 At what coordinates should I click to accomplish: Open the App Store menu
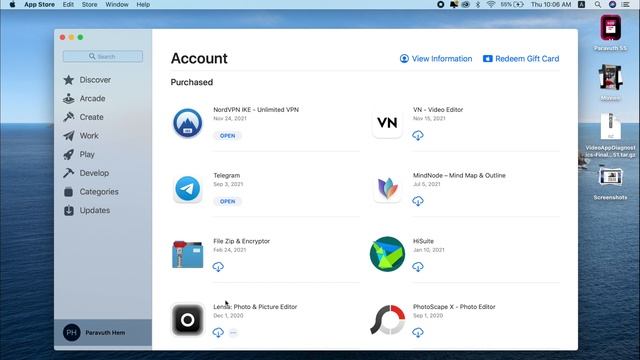[x=39, y=4]
